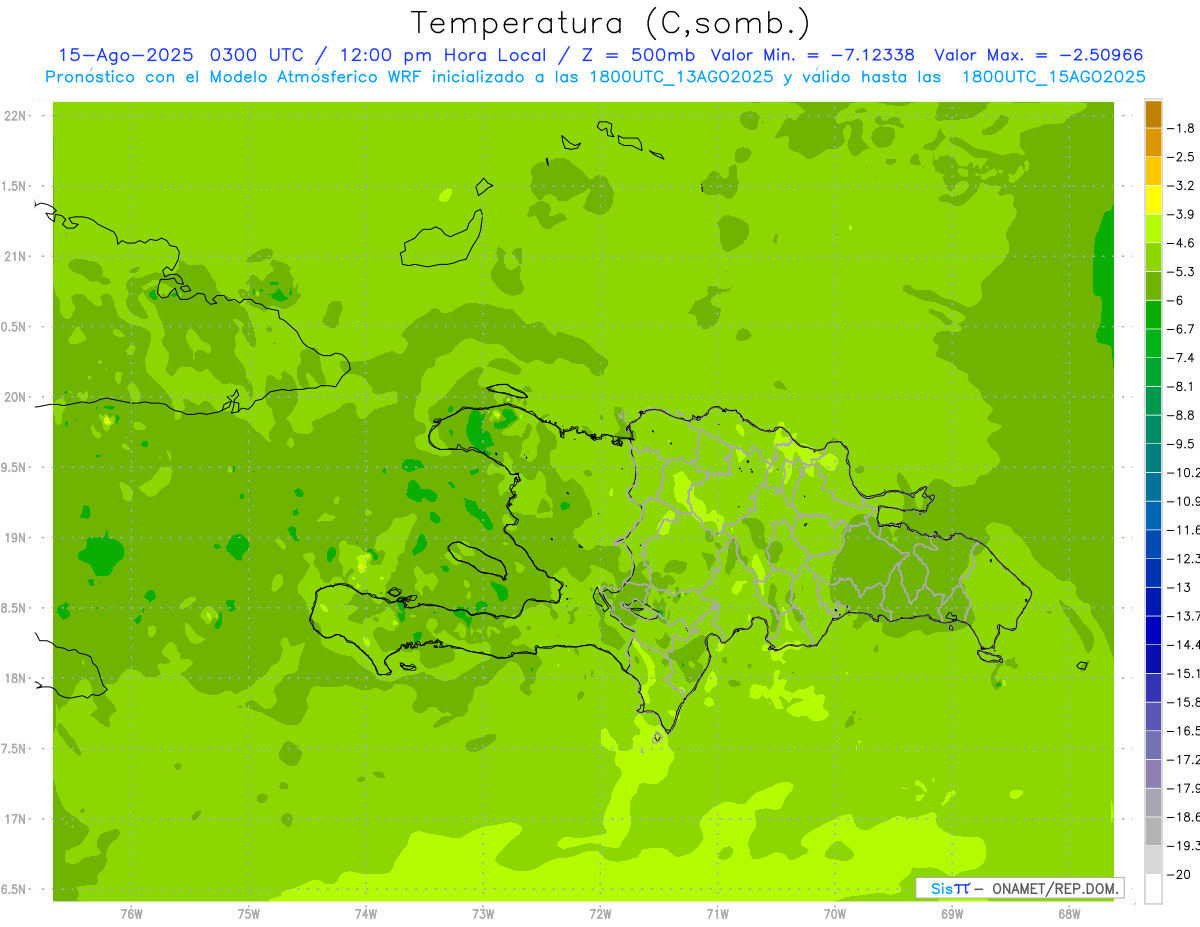Screen dimensions: 1200x927
Task: Click the '-20' legend value
Action: pos(1181,875)
